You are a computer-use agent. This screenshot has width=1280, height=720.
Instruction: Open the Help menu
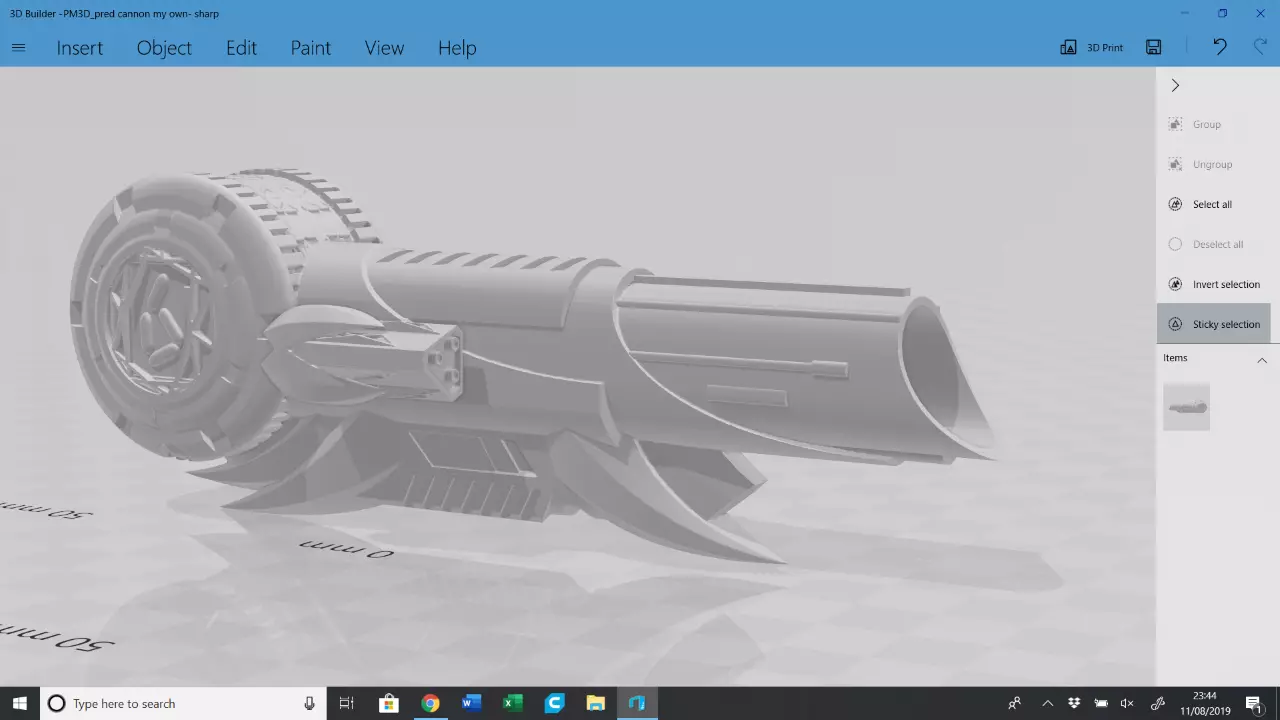(x=457, y=48)
